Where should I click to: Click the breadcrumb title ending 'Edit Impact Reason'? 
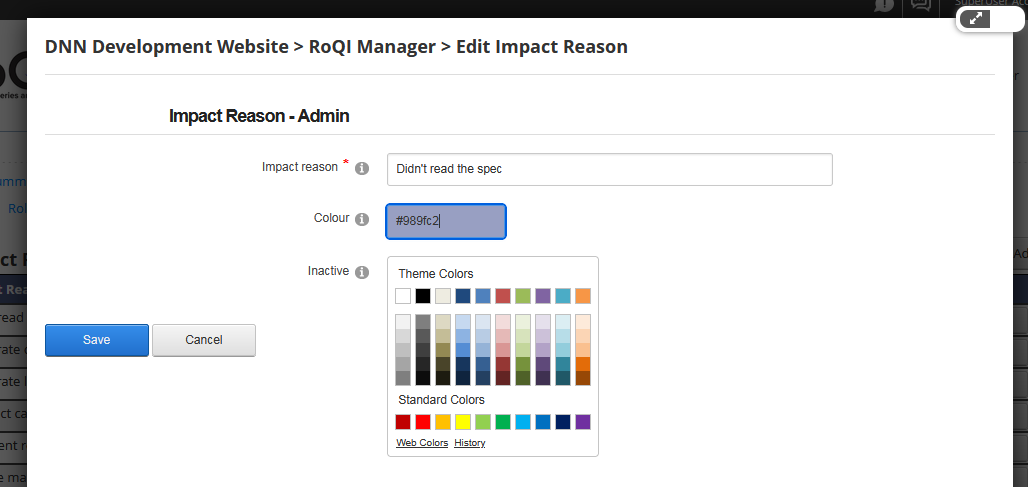[336, 47]
